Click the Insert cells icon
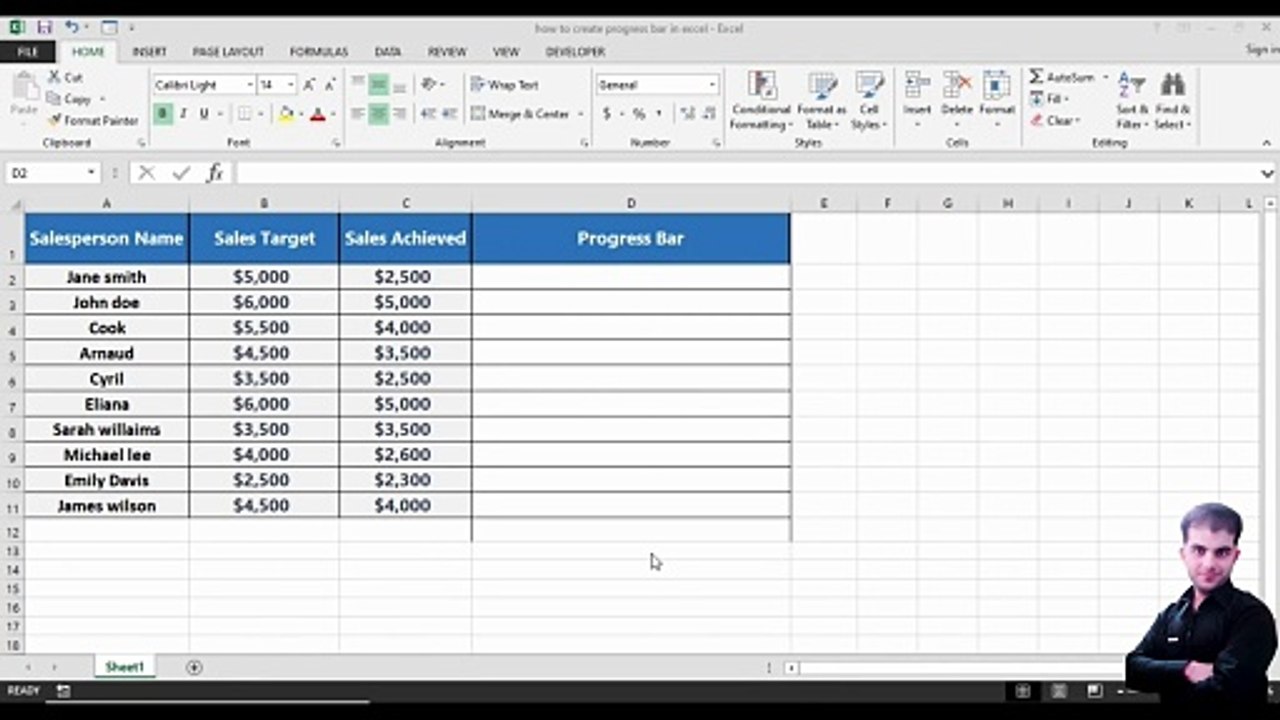 [917, 86]
